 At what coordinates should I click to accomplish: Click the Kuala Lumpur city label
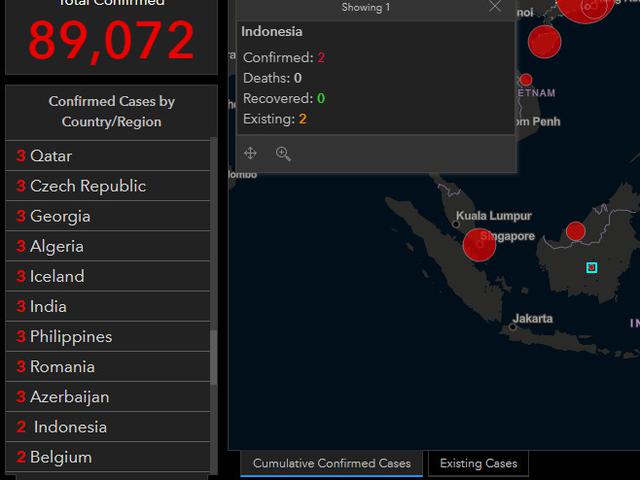click(493, 216)
